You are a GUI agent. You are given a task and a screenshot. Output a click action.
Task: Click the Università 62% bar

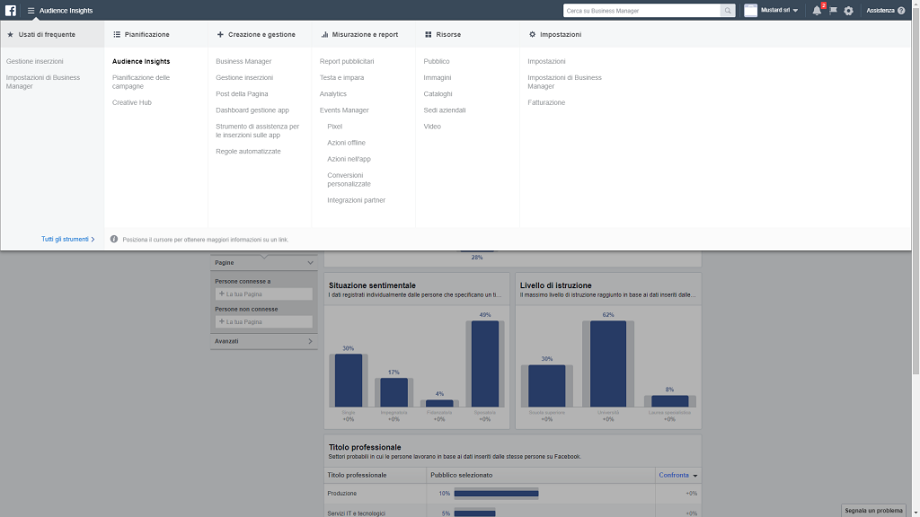pos(608,364)
